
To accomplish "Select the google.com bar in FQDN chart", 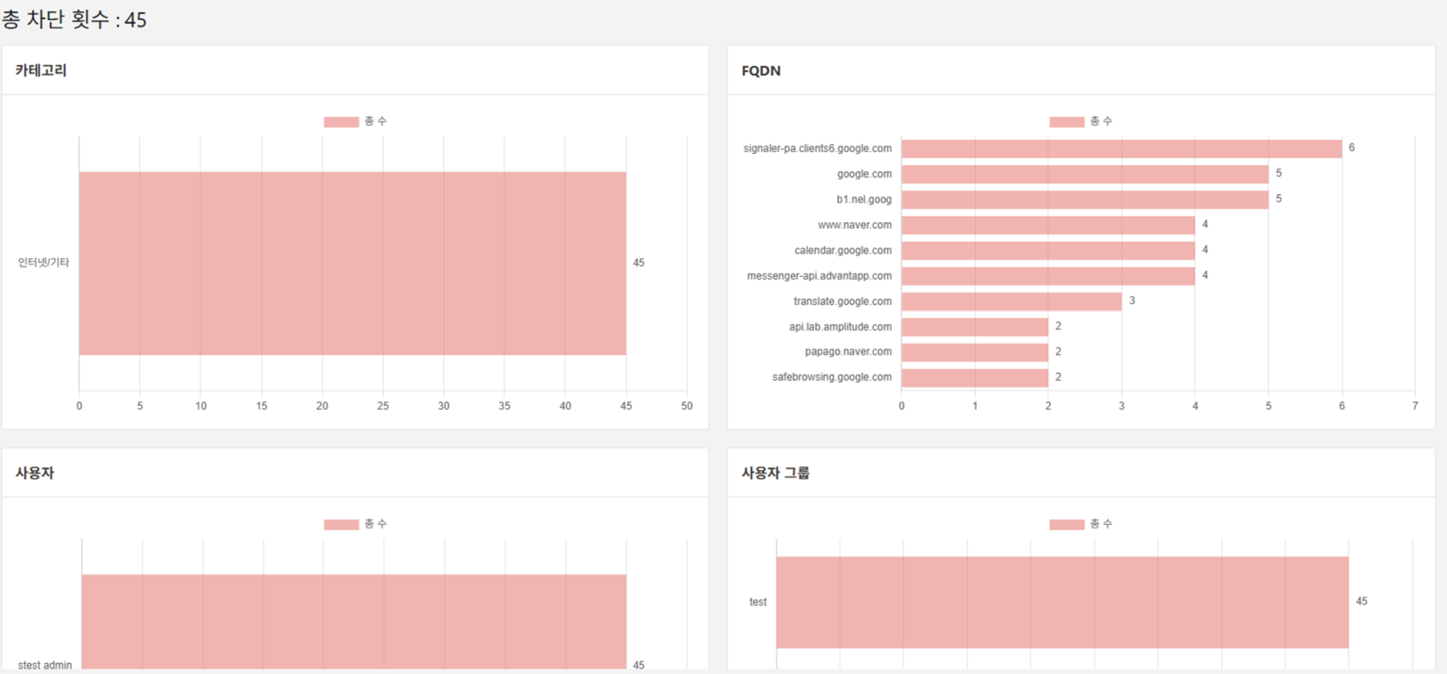I will pyautogui.click(x=1084, y=174).
